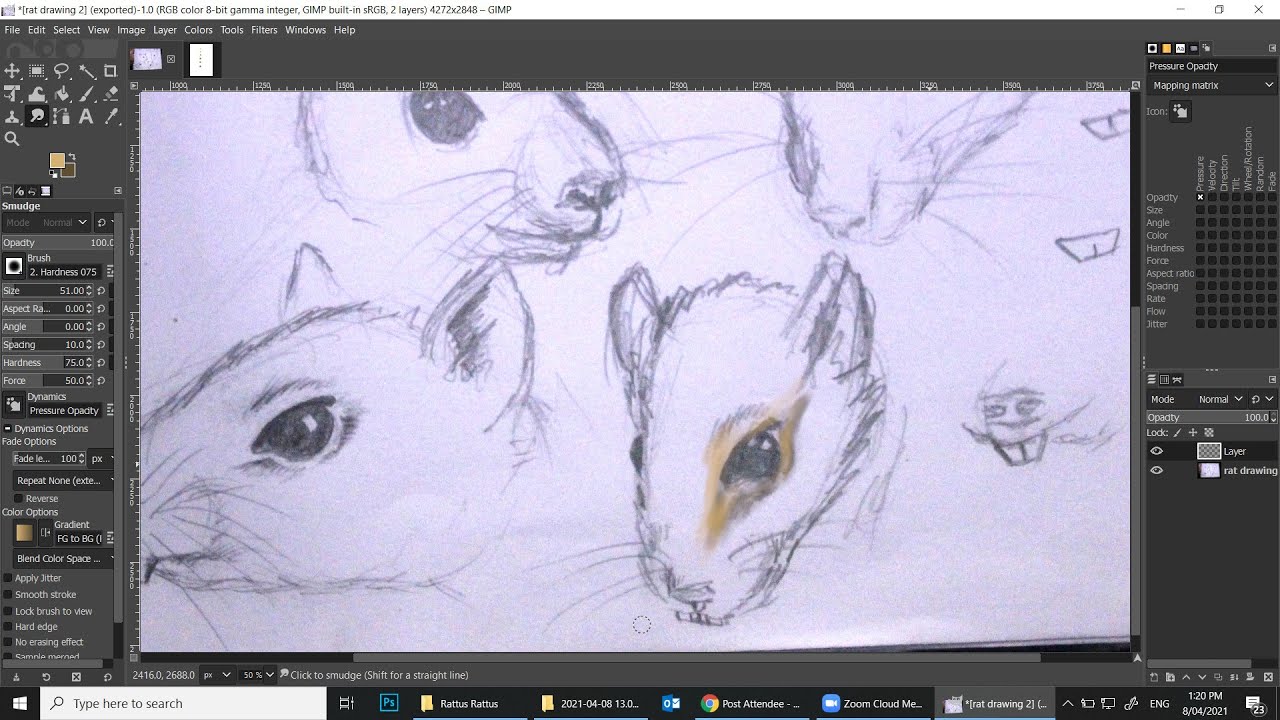Image resolution: width=1280 pixels, height=720 pixels.
Task: Click the Size value stepper arrows
Action: 90,290
